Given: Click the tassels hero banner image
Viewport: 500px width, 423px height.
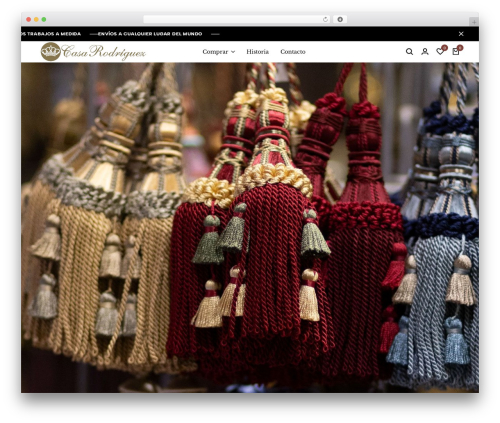Looking at the screenshot, I should [x=250, y=227].
